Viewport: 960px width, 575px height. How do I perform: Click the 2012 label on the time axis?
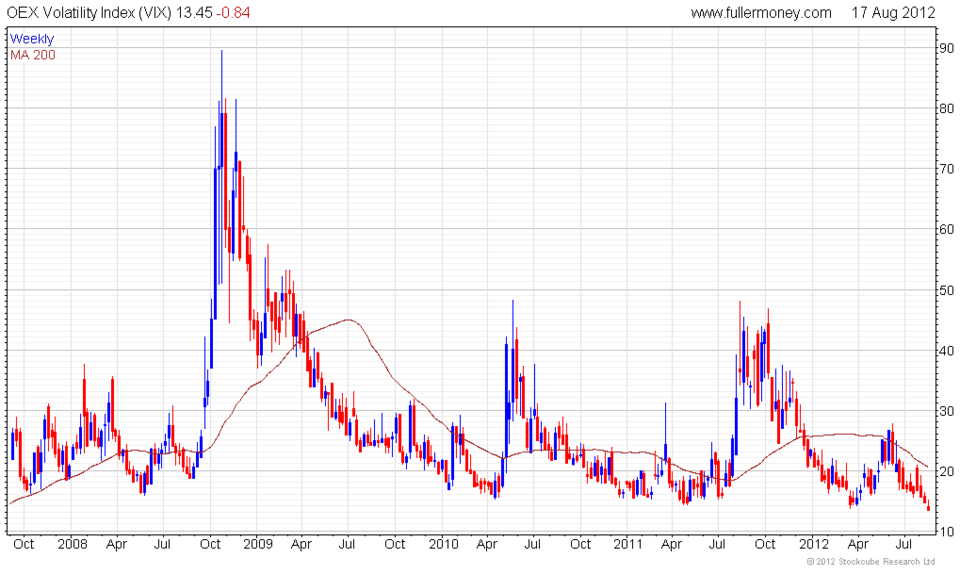pyautogui.click(x=814, y=544)
